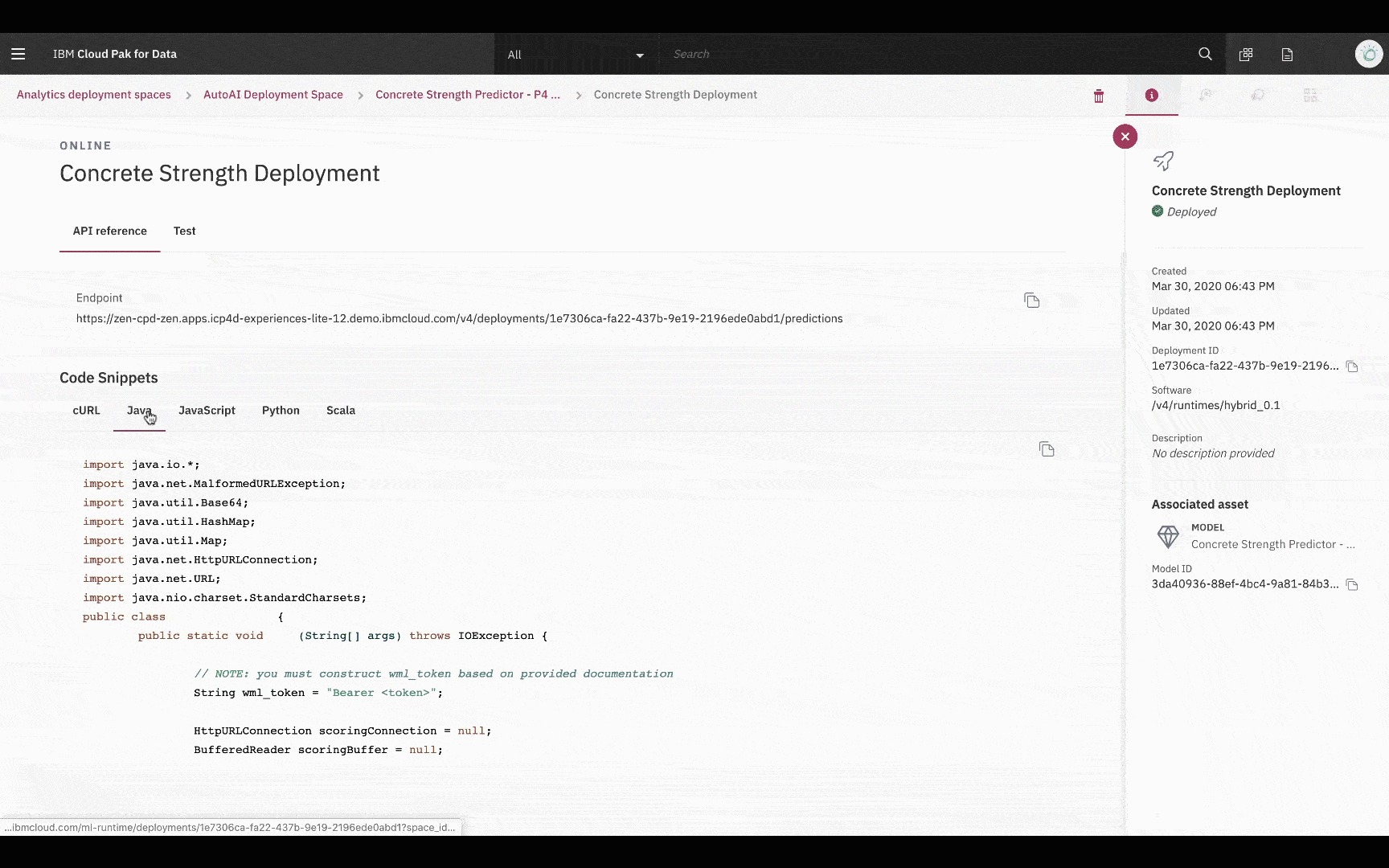Click the Model ID value 3da40936-88ef...
This screenshot has width=1389, height=868.
pos(1245,584)
